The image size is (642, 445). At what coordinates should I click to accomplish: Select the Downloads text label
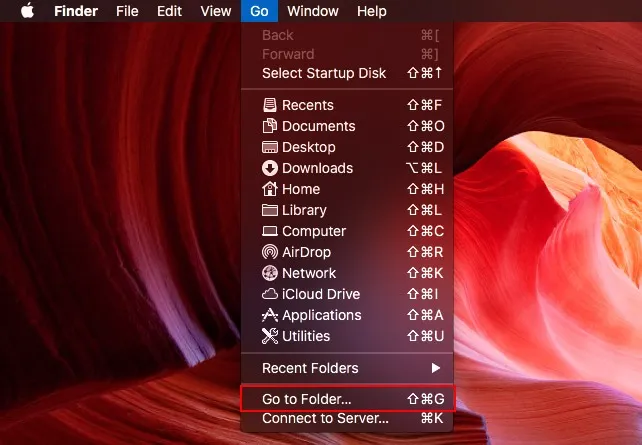click(317, 168)
